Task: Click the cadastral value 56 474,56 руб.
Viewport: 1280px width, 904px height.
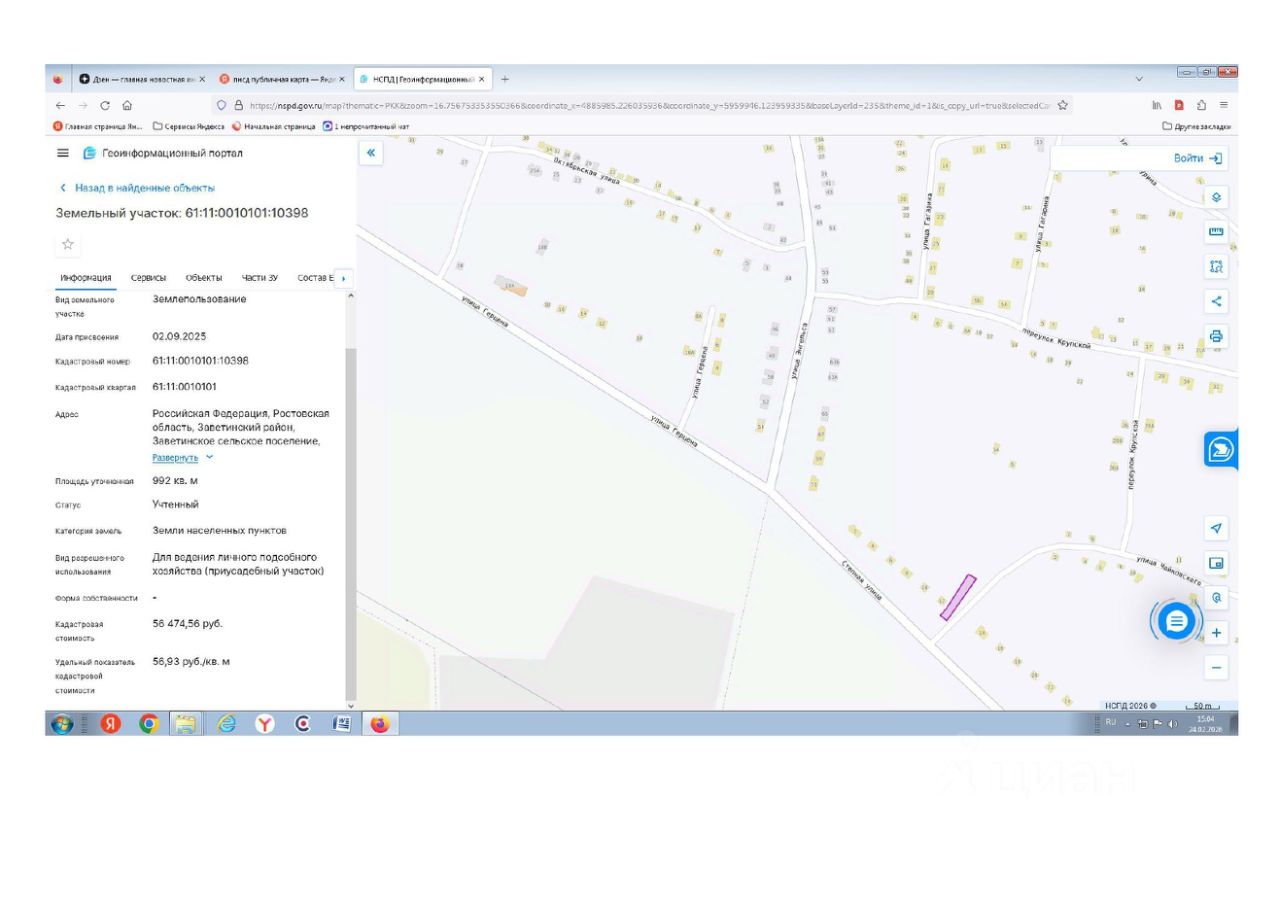Action: [x=187, y=623]
